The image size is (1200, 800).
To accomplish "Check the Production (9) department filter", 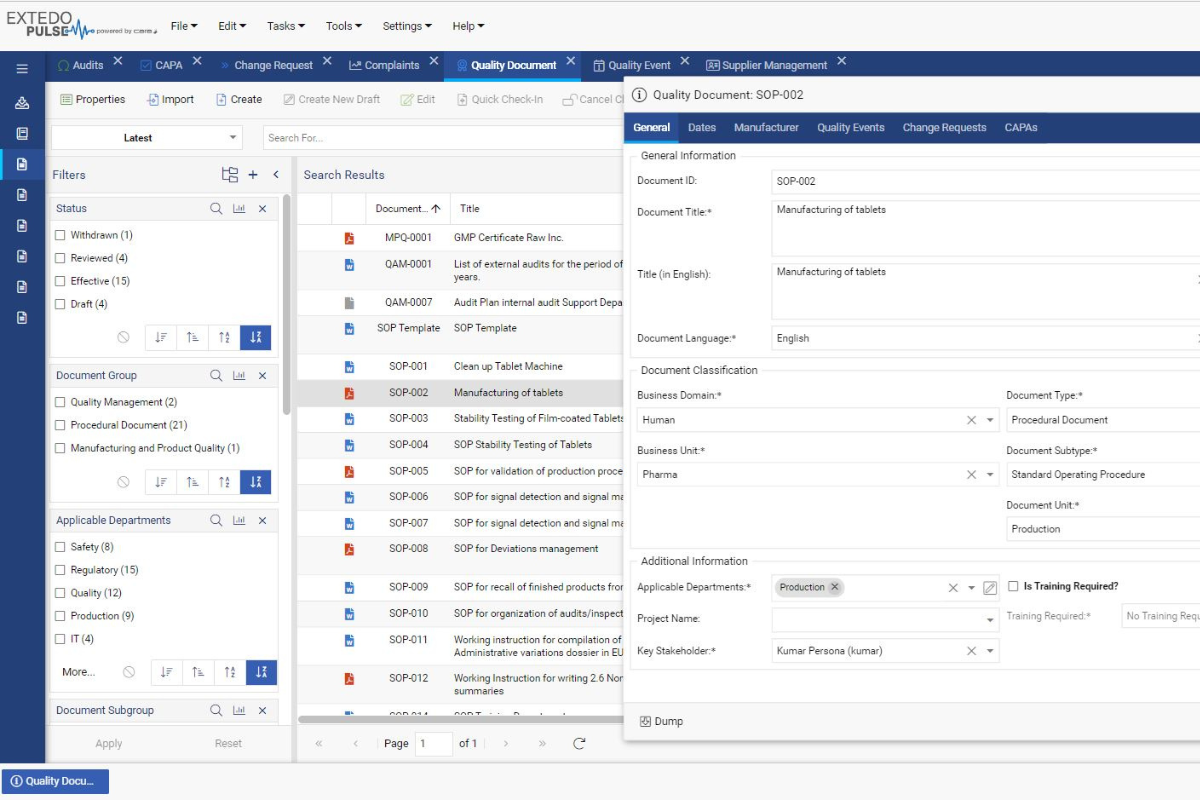I will (x=60, y=617).
